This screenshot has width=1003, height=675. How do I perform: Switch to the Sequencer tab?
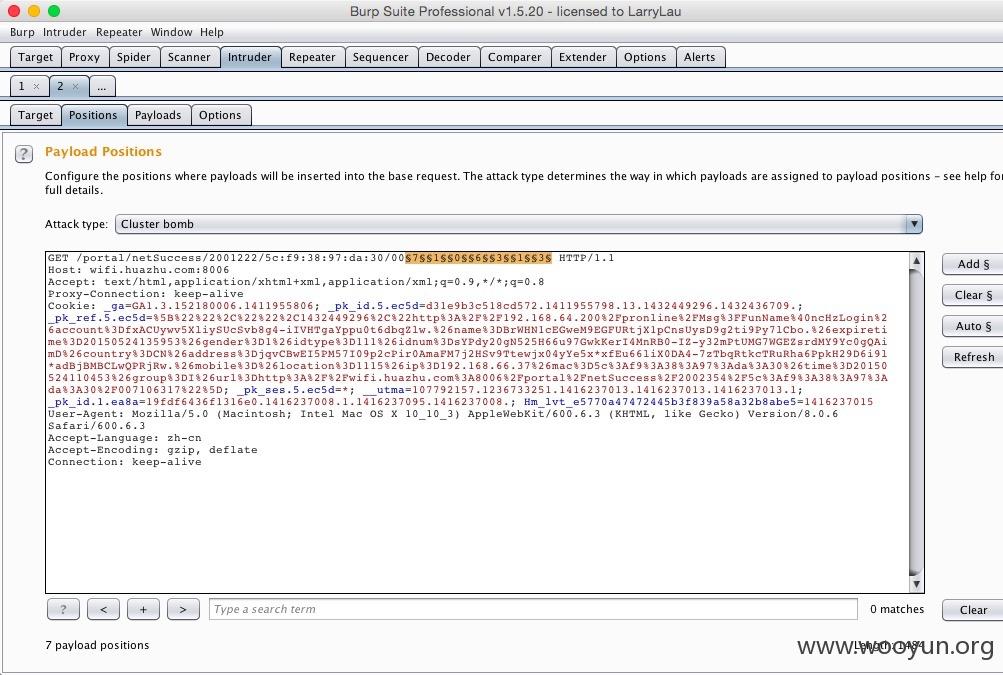point(381,57)
